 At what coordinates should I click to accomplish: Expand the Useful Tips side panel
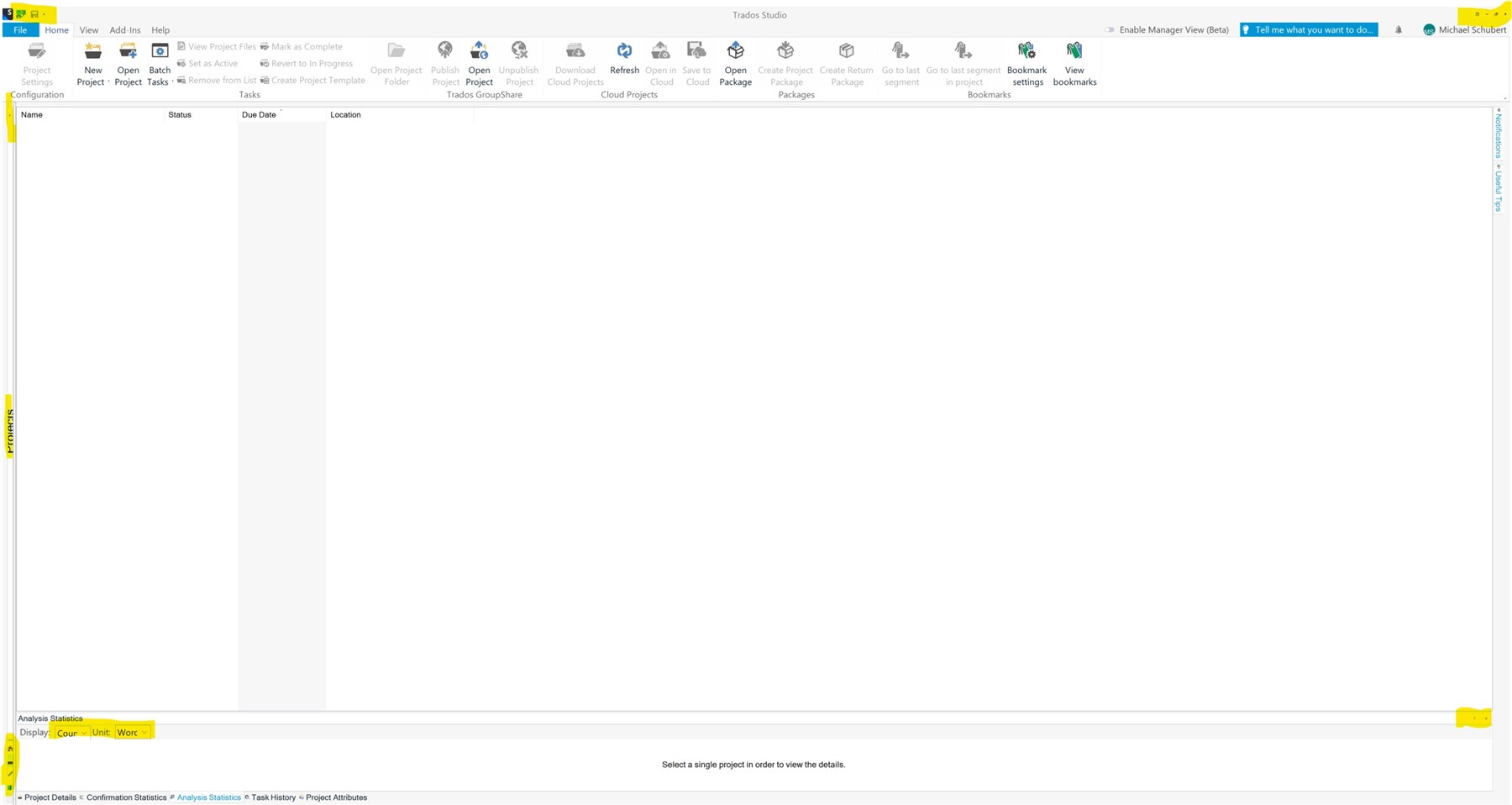(1498, 188)
